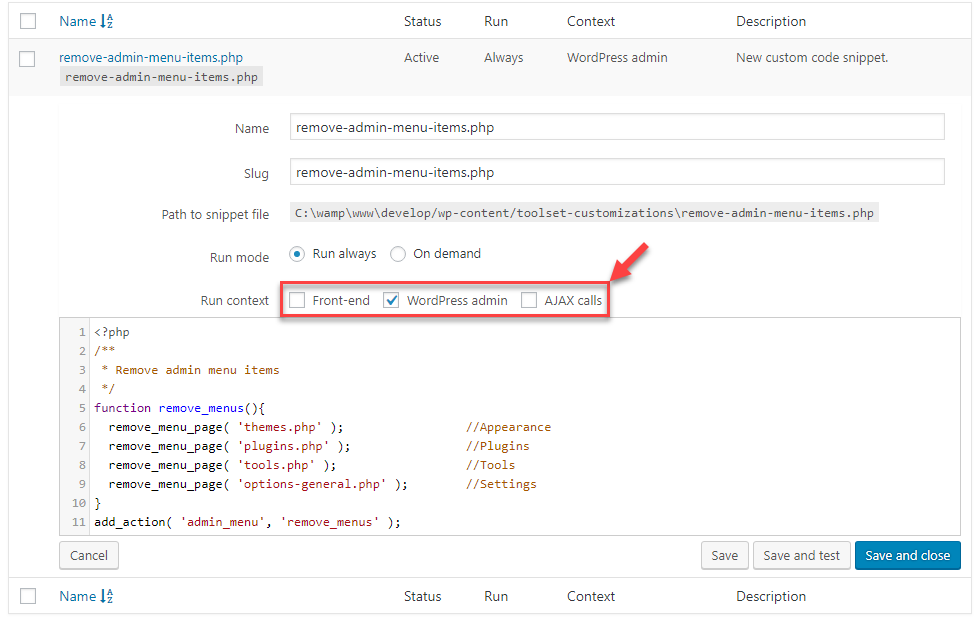
Task: Click Save and test
Action: click(802, 555)
